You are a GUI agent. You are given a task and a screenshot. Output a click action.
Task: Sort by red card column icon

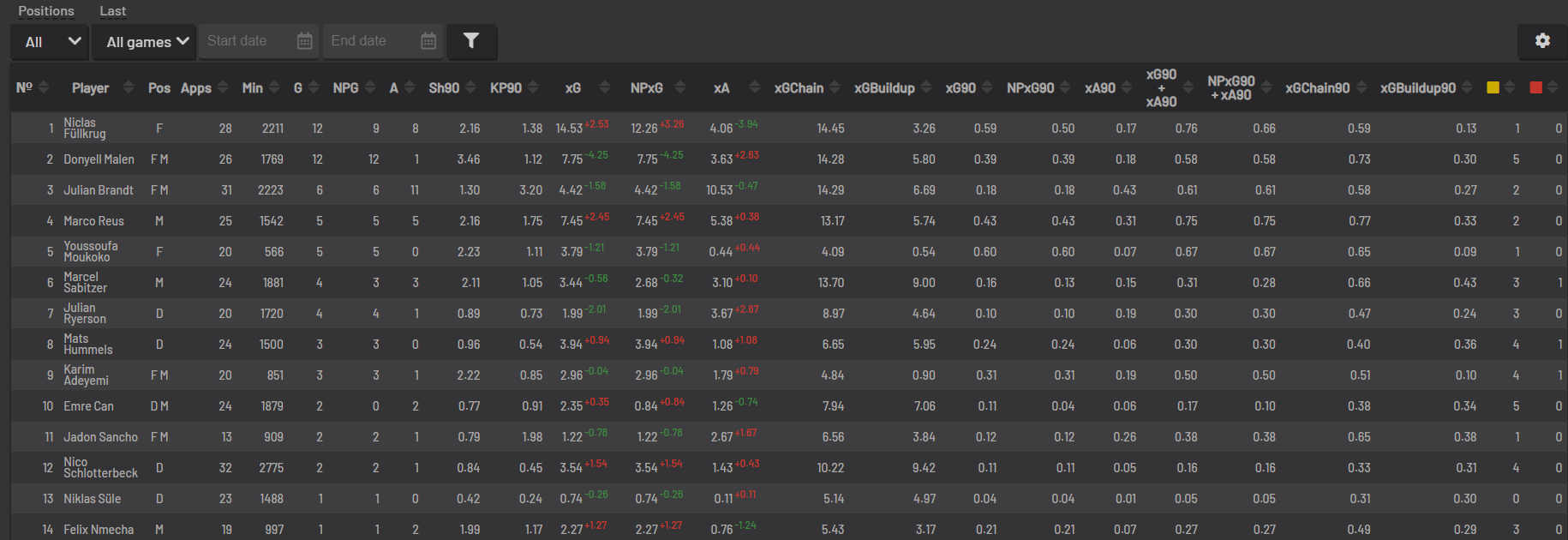tap(1535, 87)
